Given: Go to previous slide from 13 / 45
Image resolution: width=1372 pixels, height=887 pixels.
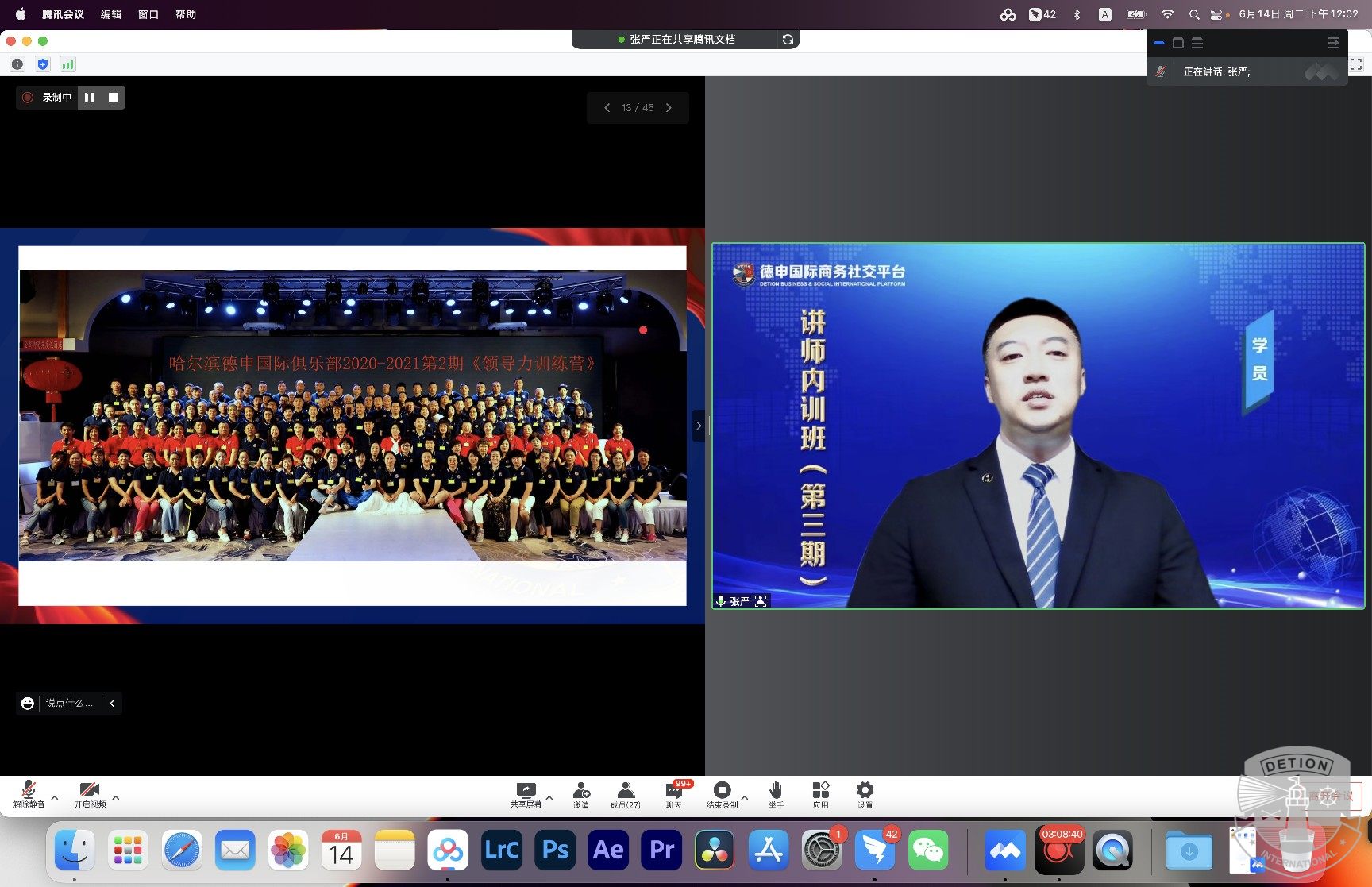Looking at the screenshot, I should tap(607, 108).
